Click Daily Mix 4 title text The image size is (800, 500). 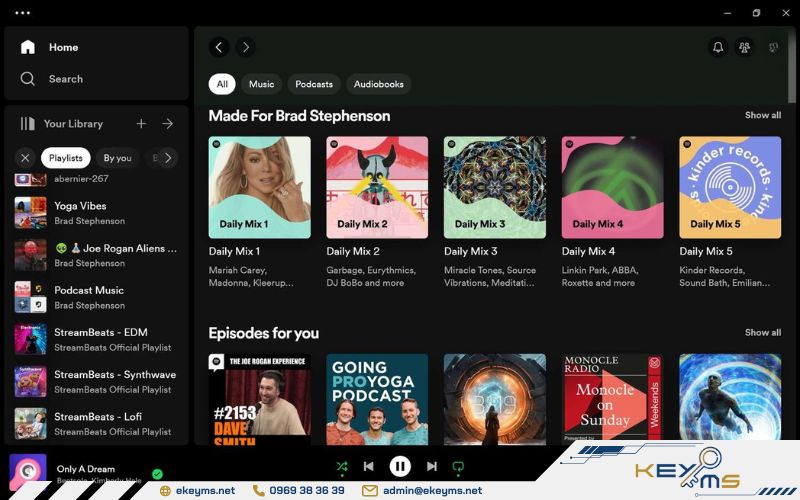pos(588,251)
